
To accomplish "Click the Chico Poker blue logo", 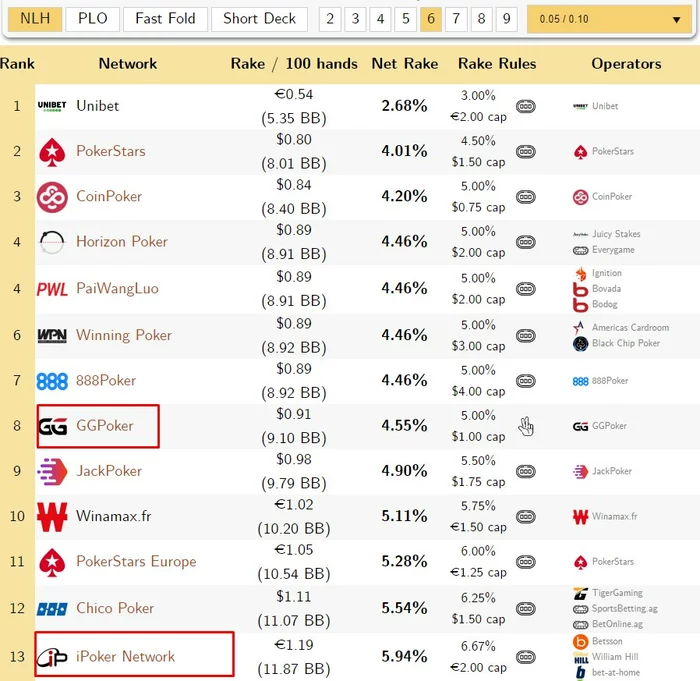I will point(52,609).
